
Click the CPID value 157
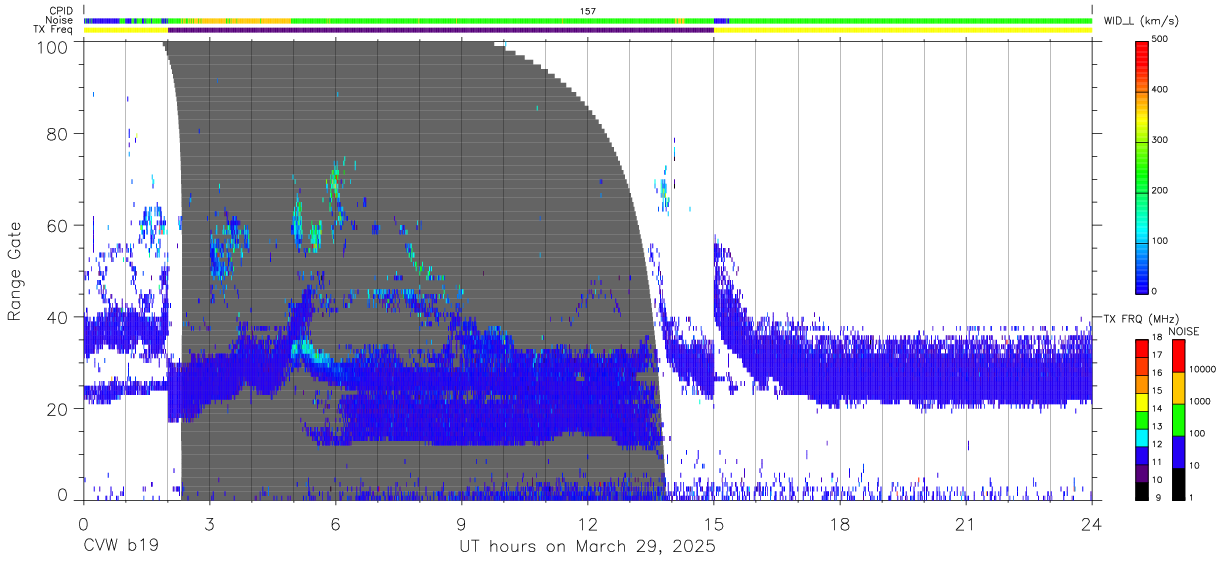[x=588, y=11]
